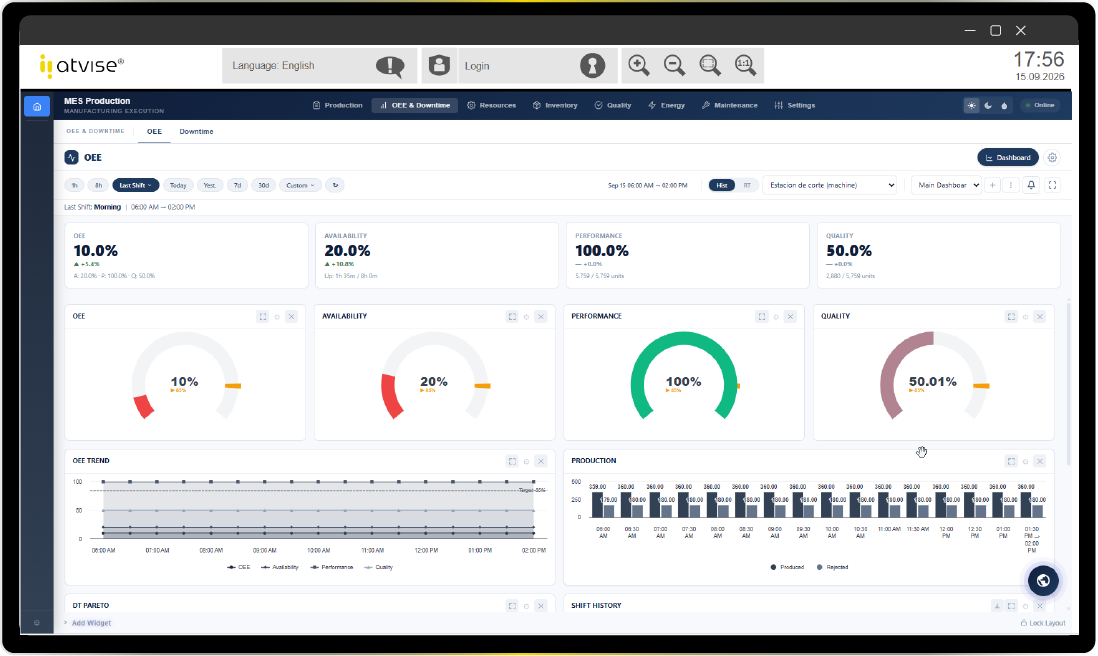This screenshot has width=1098, height=656.
Task: Click the zoom-to-fit magnifier icon
Action: coord(710,65)
